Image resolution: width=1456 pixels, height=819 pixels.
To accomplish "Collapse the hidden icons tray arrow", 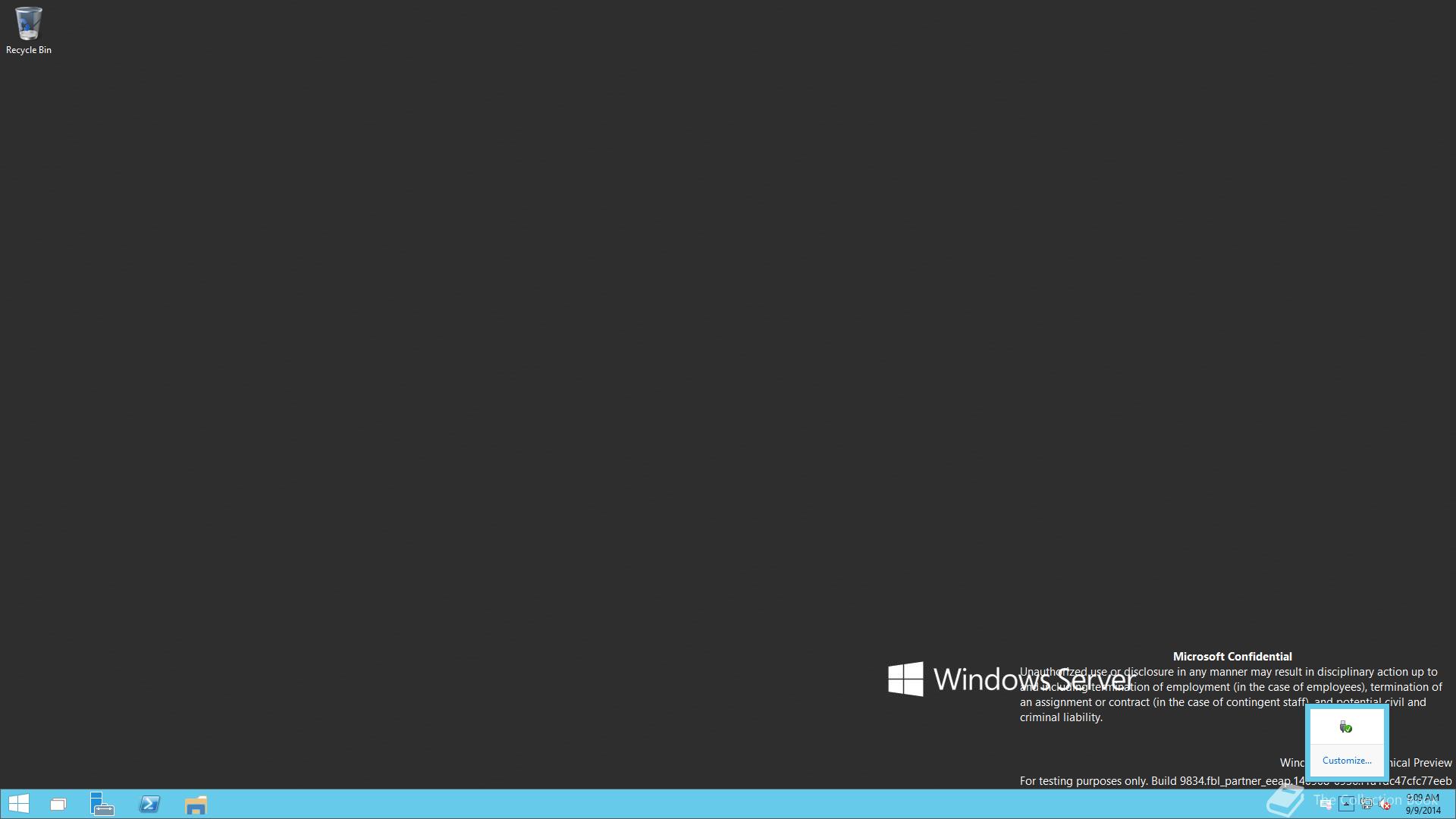I will pyautogui.click(x=1346, y=804).
